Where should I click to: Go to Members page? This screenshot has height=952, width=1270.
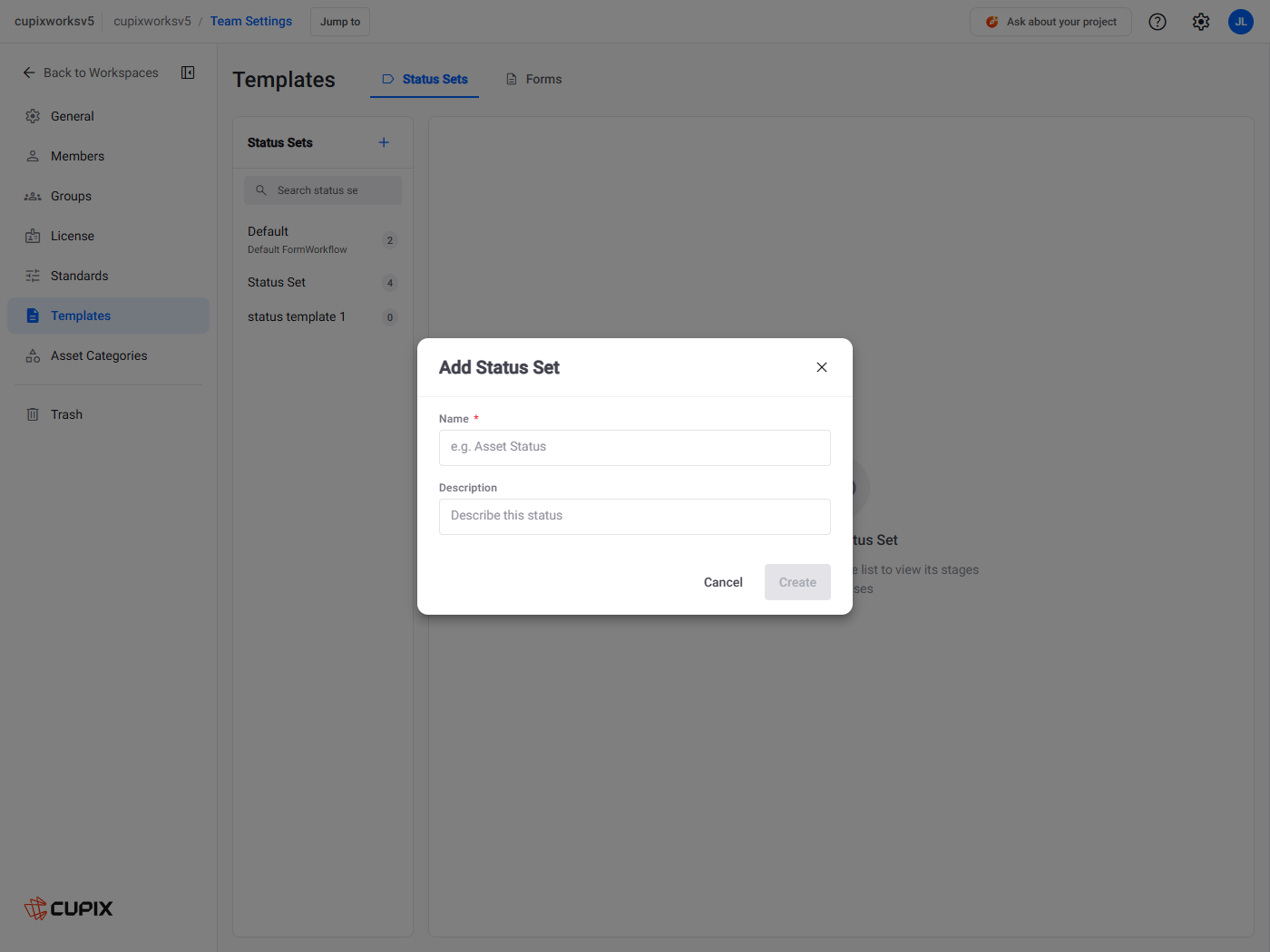pyautogui.click(x=108, y=156)
